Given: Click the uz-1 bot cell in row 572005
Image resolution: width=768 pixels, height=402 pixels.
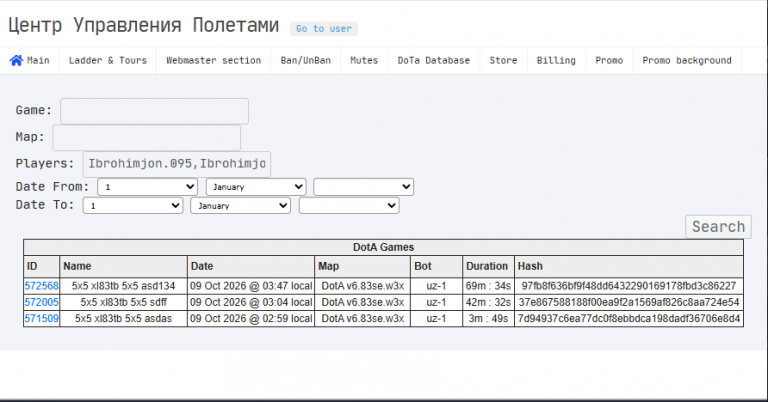Looking at the screenshot, I should 436,302.
